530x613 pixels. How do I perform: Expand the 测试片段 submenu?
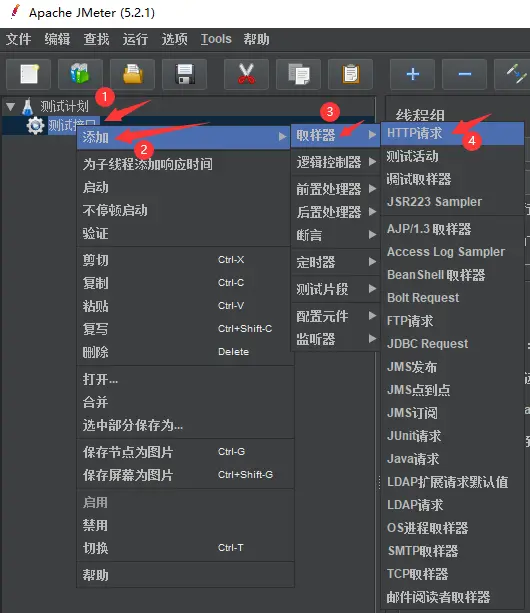336,289
